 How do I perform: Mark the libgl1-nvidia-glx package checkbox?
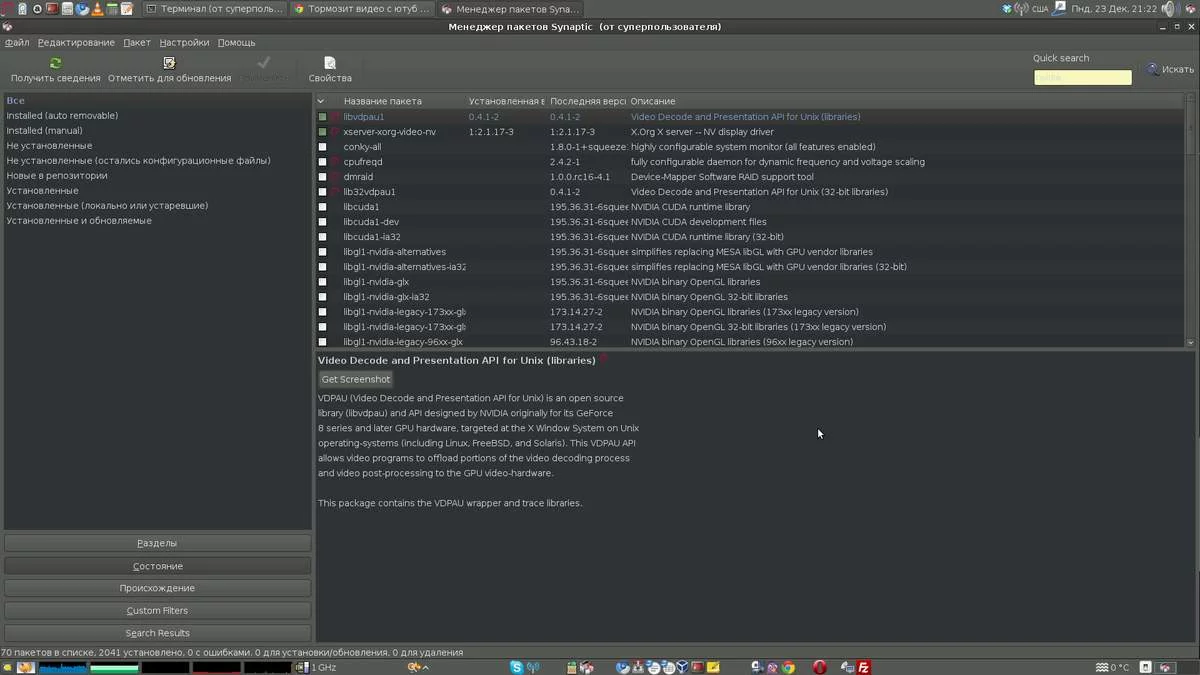click(322, 282)
